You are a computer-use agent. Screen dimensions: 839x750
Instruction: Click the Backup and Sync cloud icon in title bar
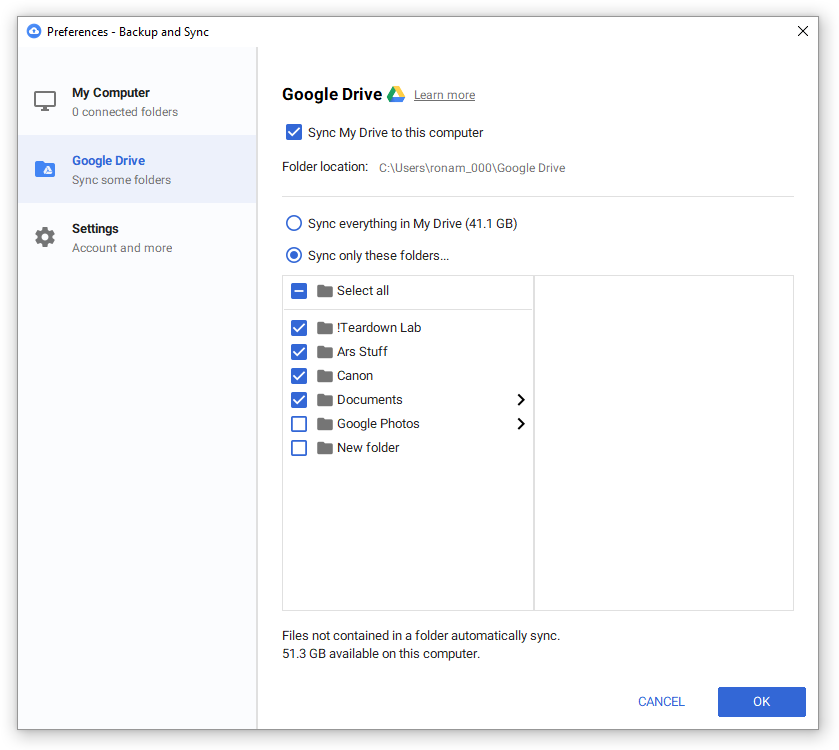(x=34, y=31)
